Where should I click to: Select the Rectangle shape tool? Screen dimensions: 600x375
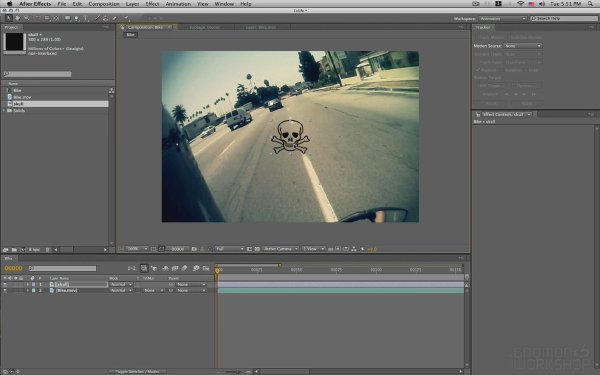[68, 18]
